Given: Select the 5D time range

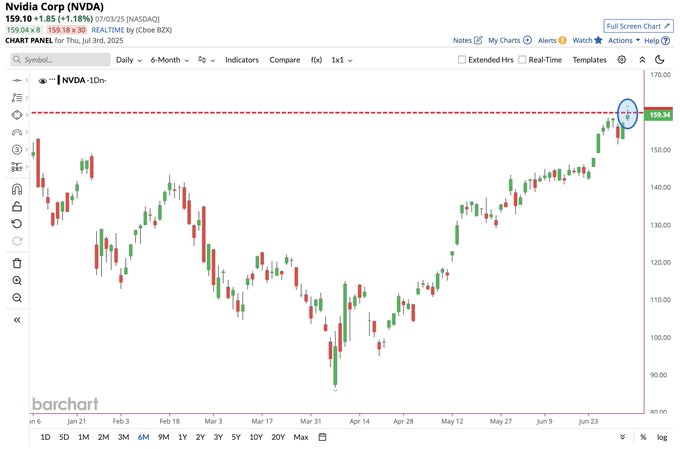Looking at the screenshot, I should coord(64,437).
